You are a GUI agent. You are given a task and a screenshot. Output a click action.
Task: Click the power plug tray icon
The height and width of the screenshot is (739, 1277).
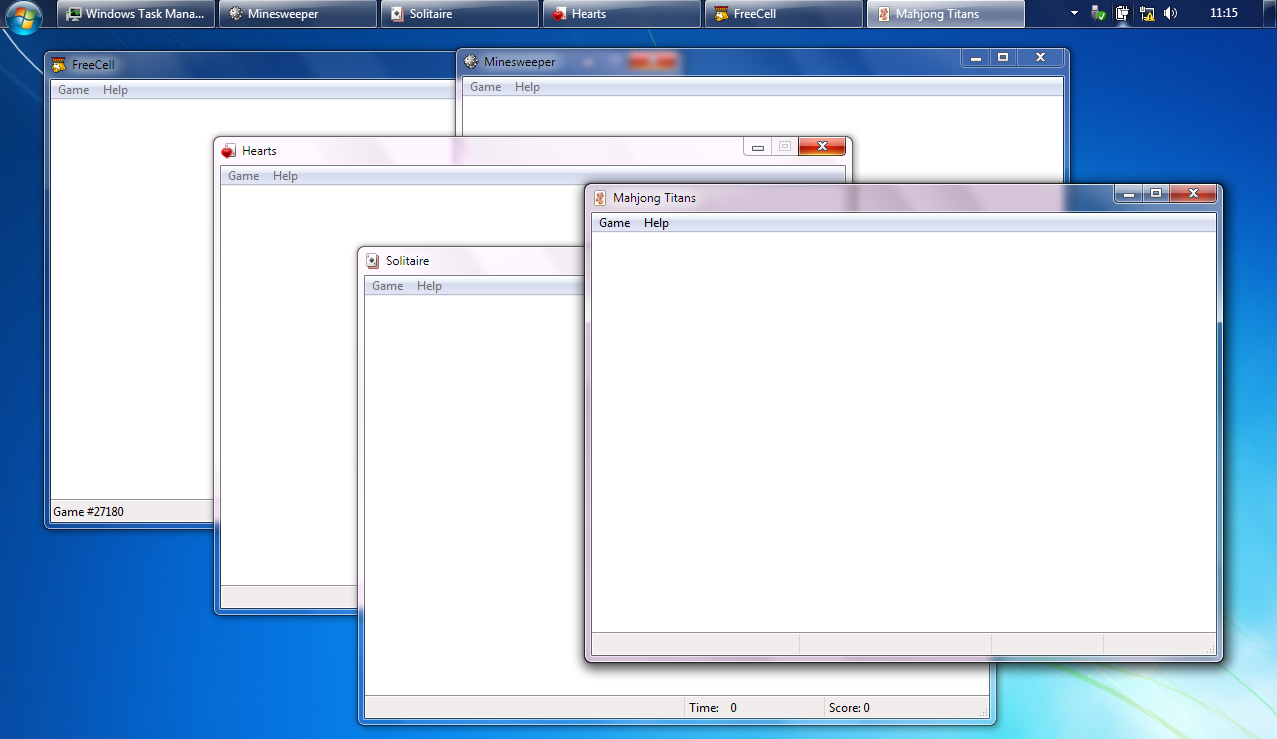click(1122, 14)
